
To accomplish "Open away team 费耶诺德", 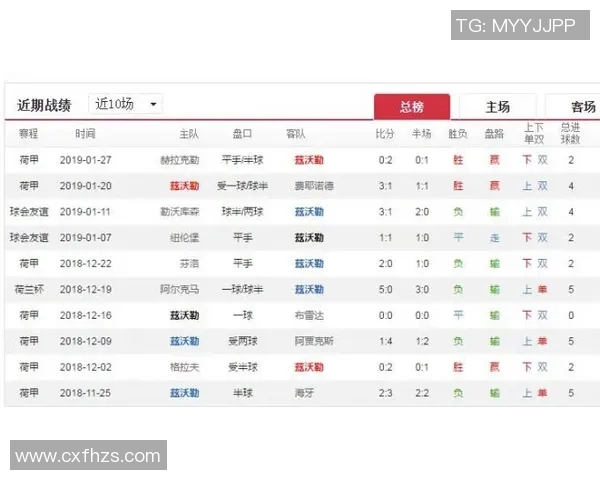I will coord(314,186).
